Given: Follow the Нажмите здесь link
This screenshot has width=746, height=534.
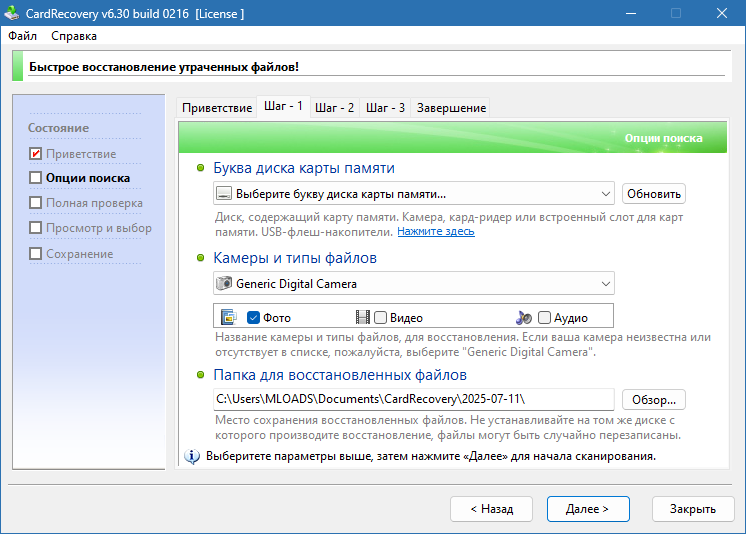Looking at the screenshot, I should (x=436, y=231).
